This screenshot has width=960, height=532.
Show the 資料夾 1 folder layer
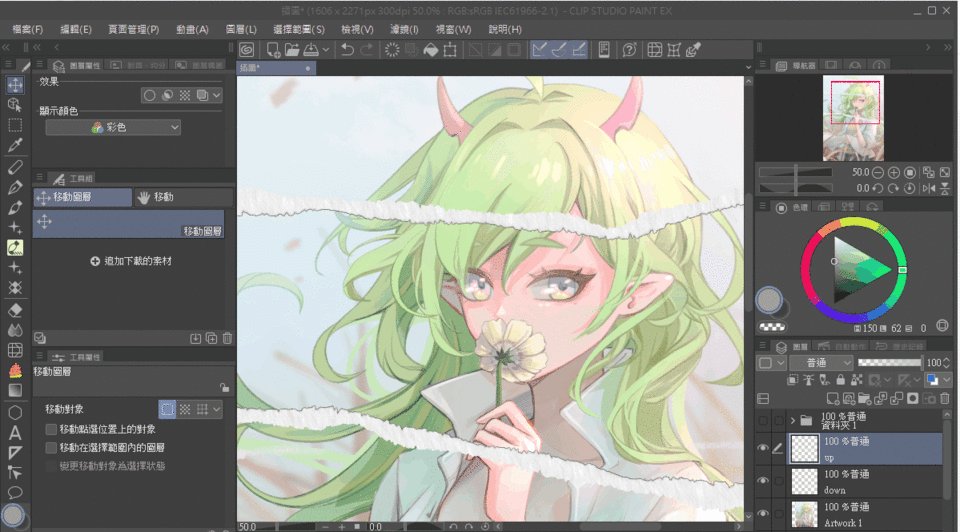(763, 421)
